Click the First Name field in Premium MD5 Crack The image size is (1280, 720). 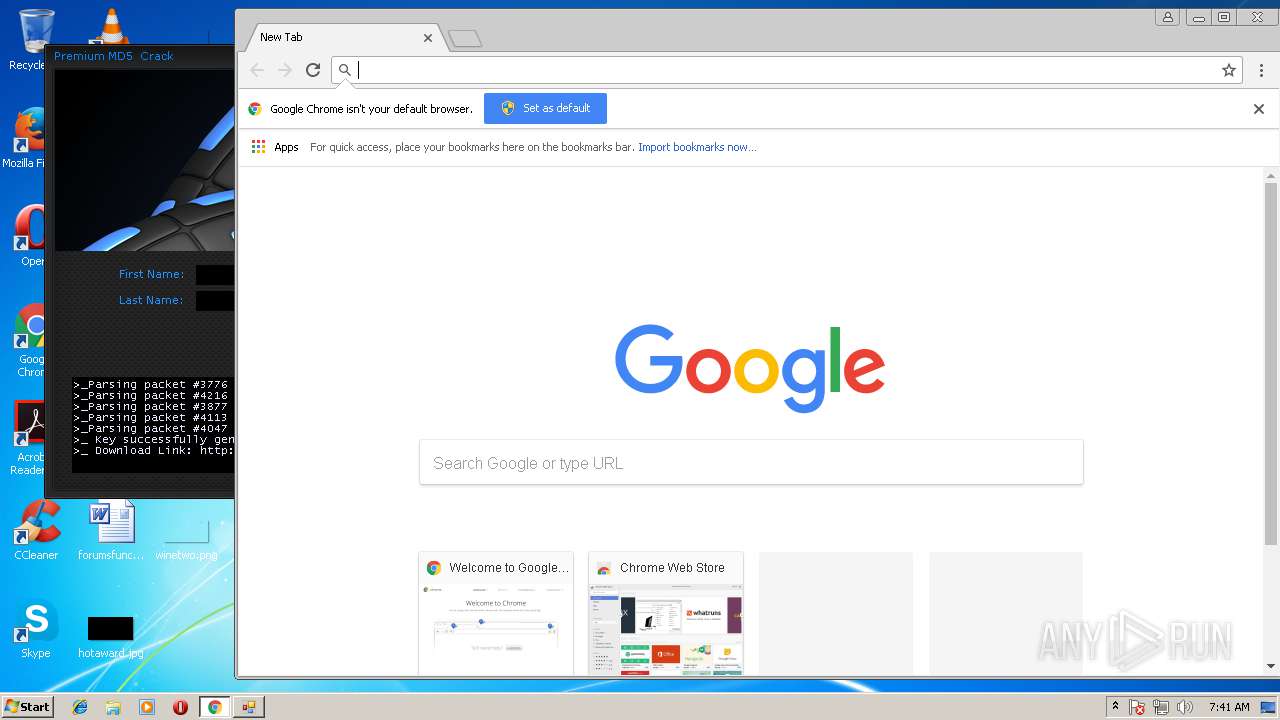(215, 275)
